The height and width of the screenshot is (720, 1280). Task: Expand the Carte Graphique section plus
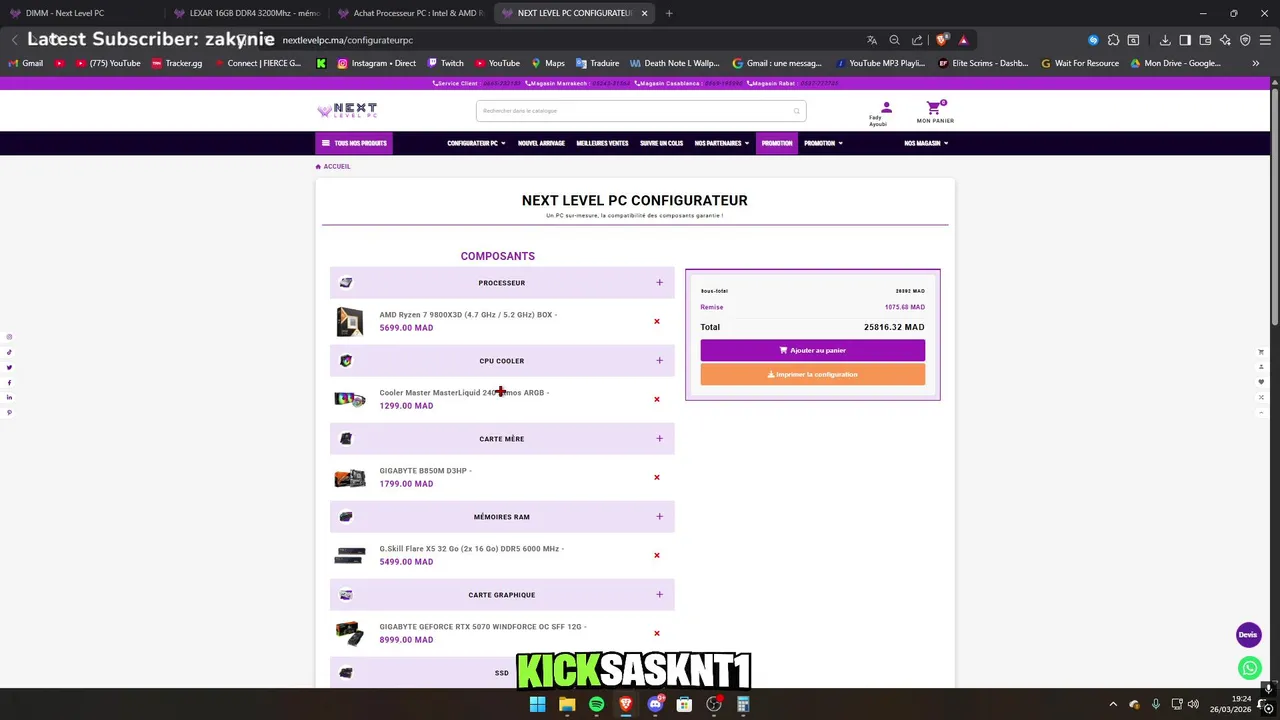point(659,595)
